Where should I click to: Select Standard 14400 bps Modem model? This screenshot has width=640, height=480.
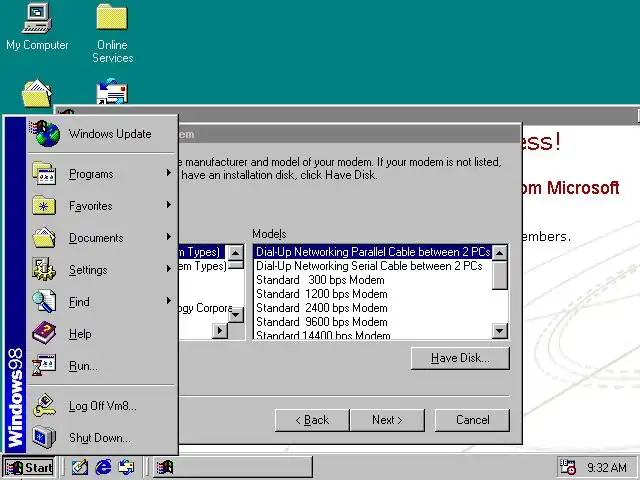(373, 335)
